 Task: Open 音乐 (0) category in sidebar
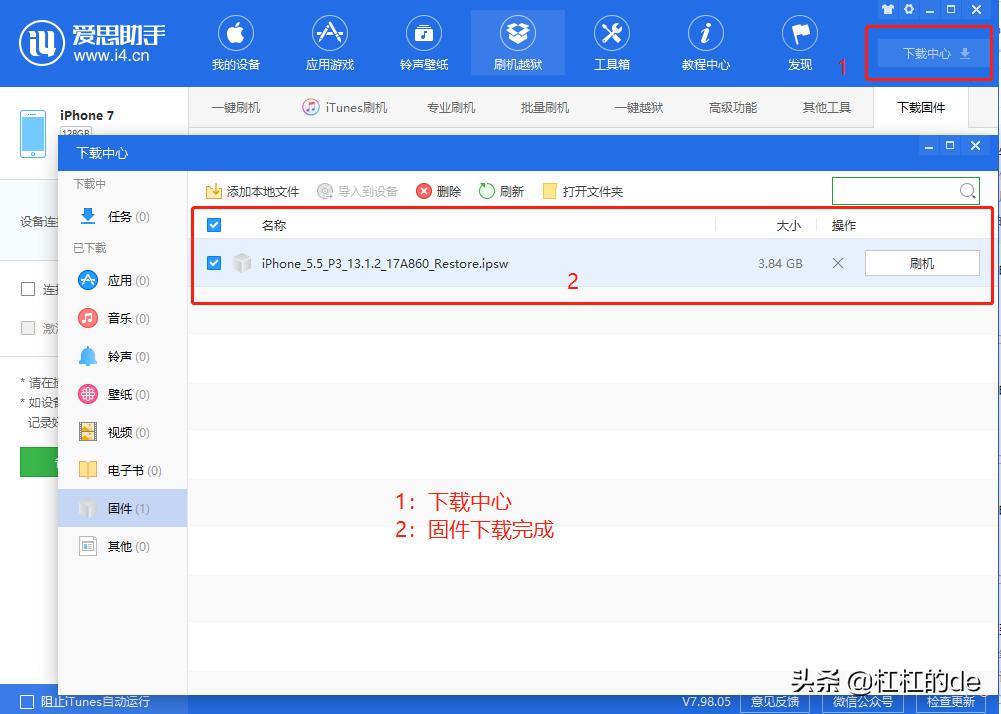click(x=123, y=318)
